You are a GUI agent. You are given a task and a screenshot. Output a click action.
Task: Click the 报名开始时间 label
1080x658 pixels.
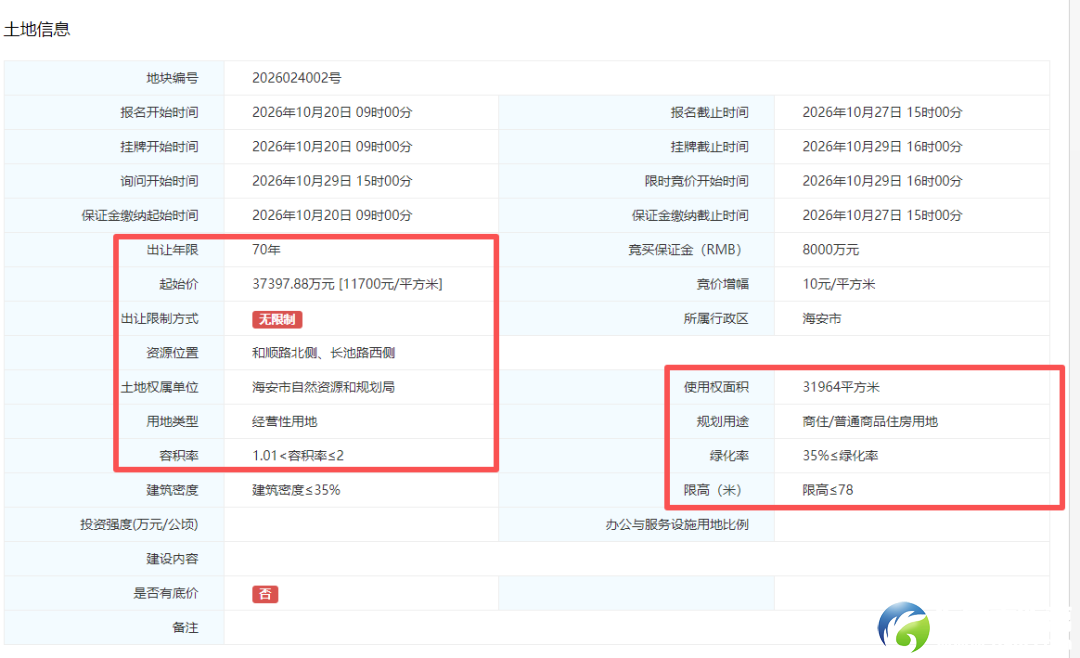tap(159, 112)
